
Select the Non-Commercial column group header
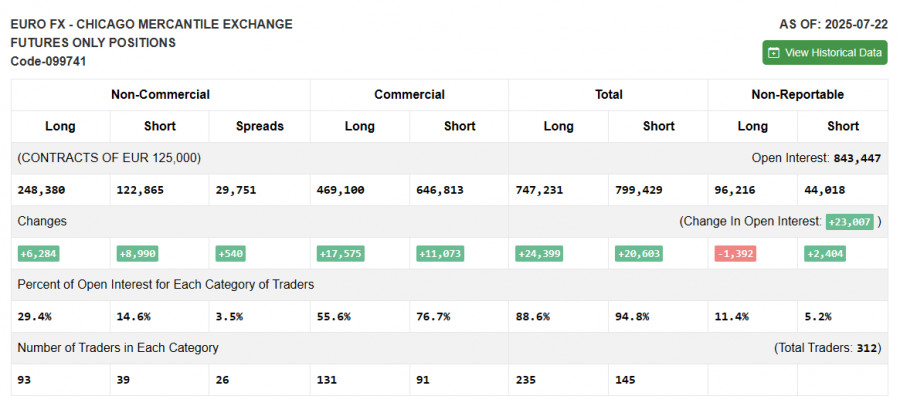point(160,95)
